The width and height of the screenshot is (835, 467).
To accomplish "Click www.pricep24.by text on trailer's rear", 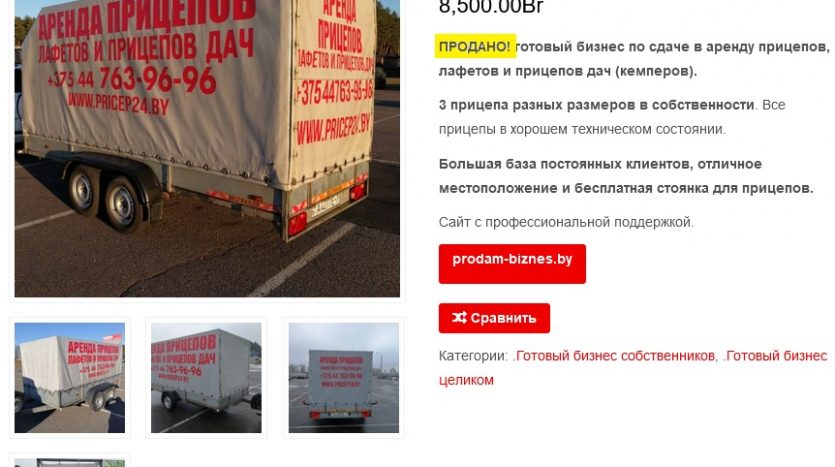I will click(x=333, y=129).
